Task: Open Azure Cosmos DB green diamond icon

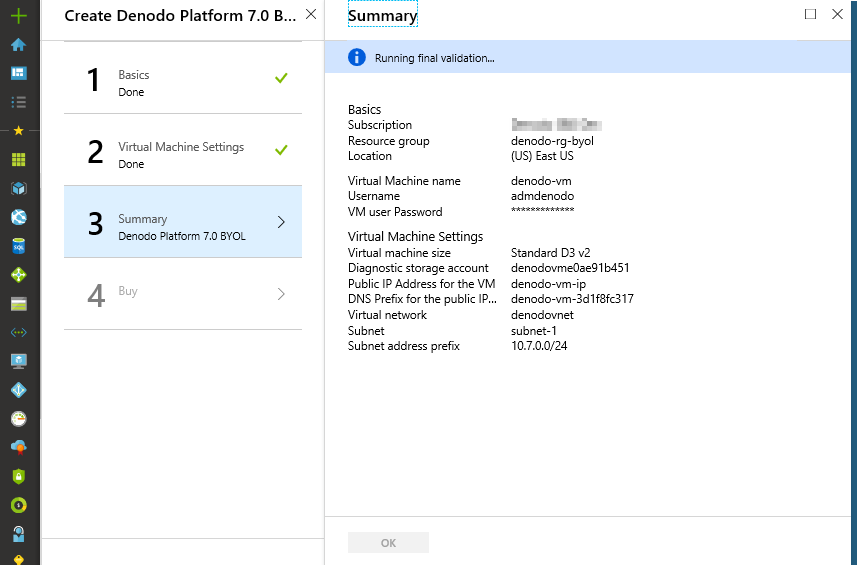Action: 19,275
